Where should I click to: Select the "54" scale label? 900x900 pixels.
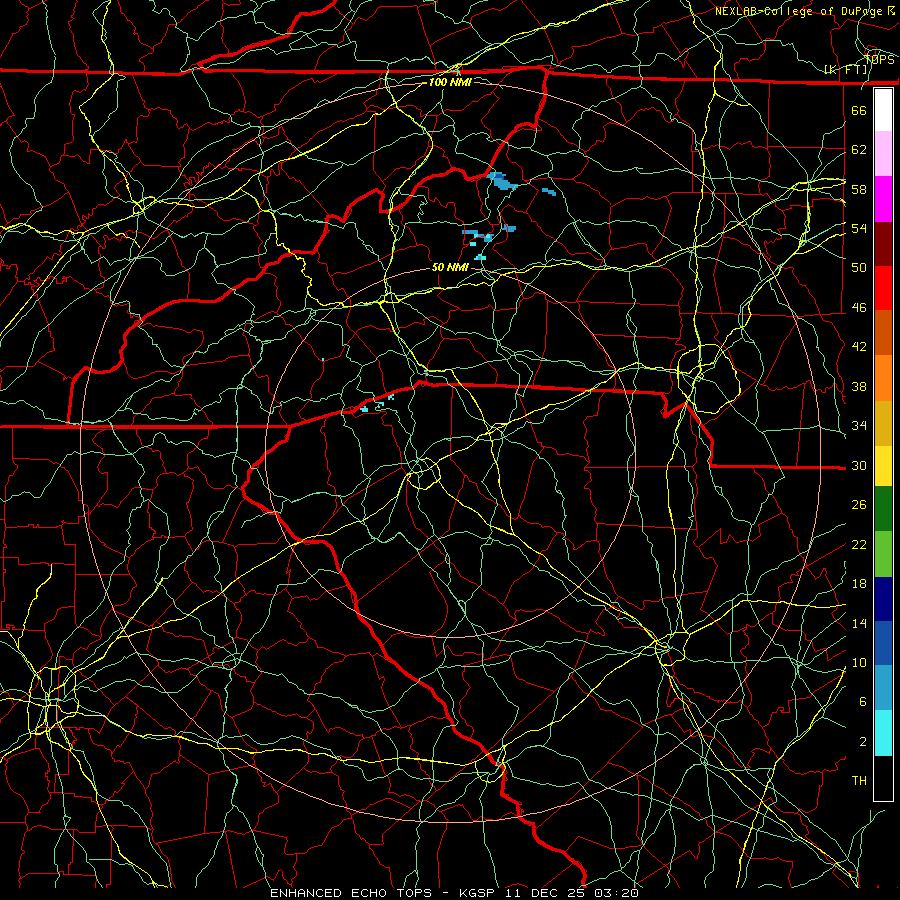coord(859,228)
